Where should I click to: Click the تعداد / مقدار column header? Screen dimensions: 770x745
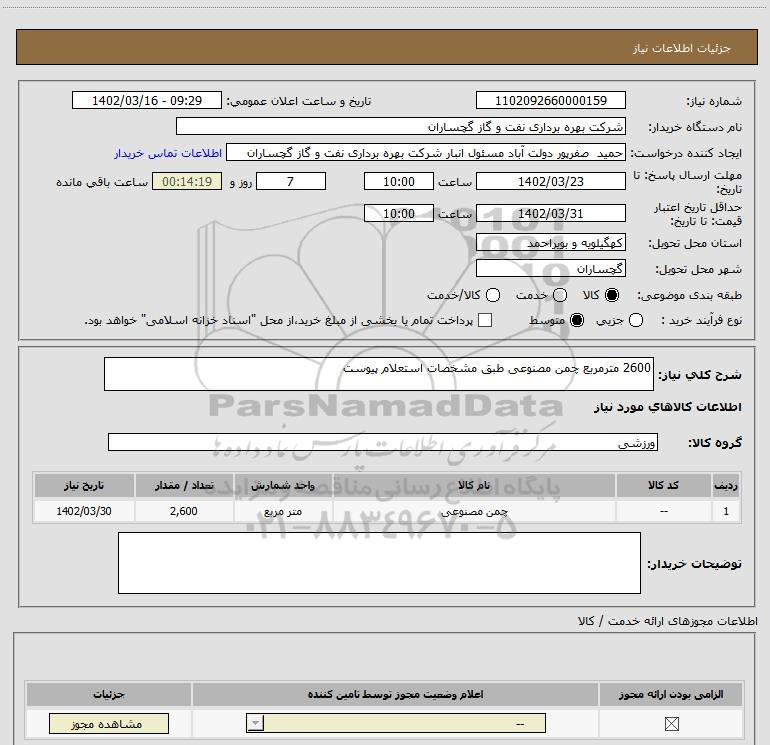click(x=184, y=485)
